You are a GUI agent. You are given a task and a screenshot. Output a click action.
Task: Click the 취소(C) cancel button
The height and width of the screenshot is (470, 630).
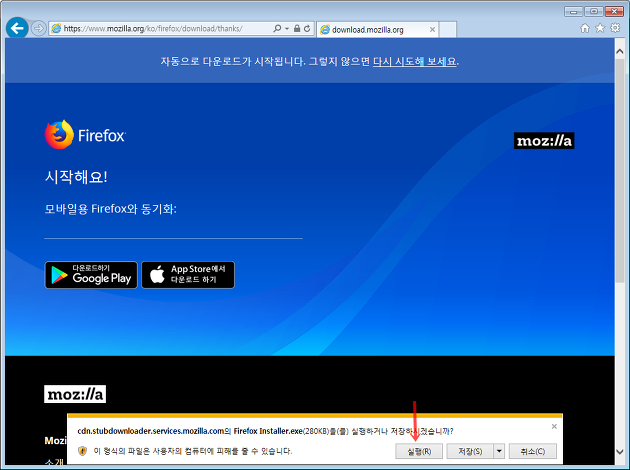(533, 451)
